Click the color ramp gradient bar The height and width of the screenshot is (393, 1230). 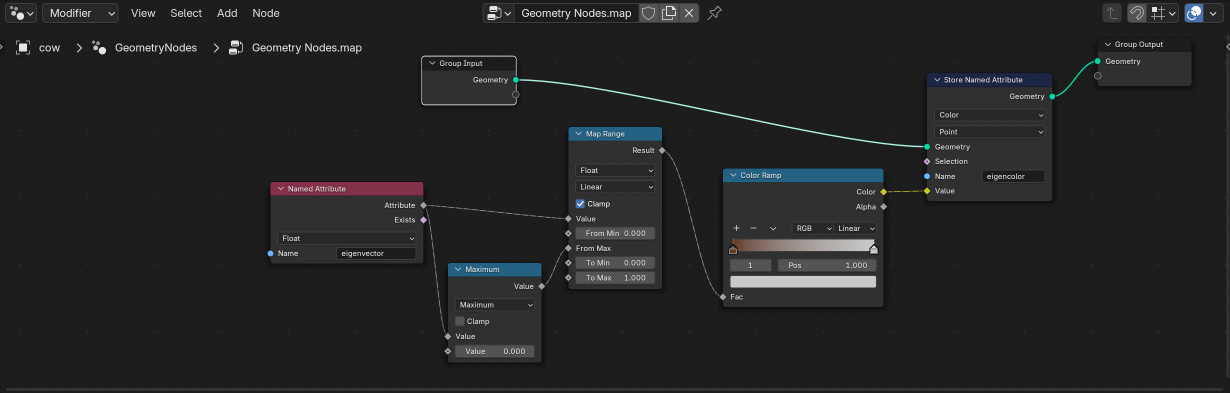[x=803, y=244]
